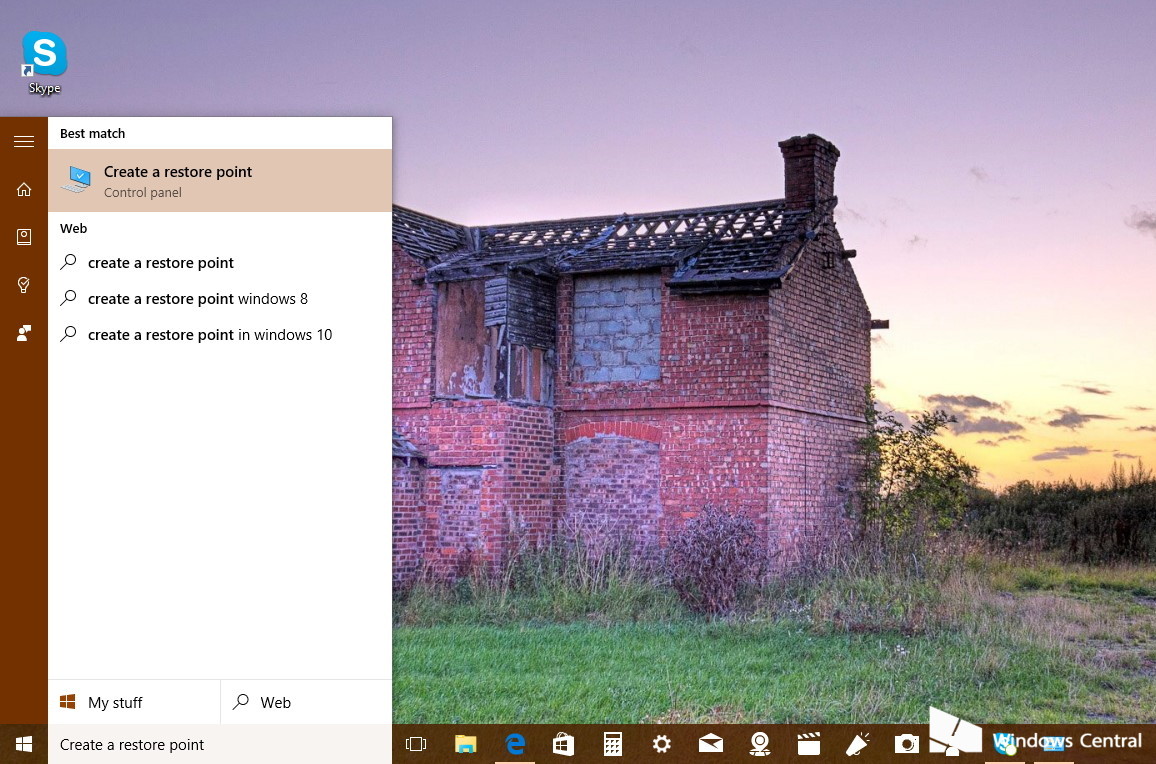
Task: Choose 'create a restore point in windows 10' suggestion
Action: pyautogui.click(x=209, y=335)
